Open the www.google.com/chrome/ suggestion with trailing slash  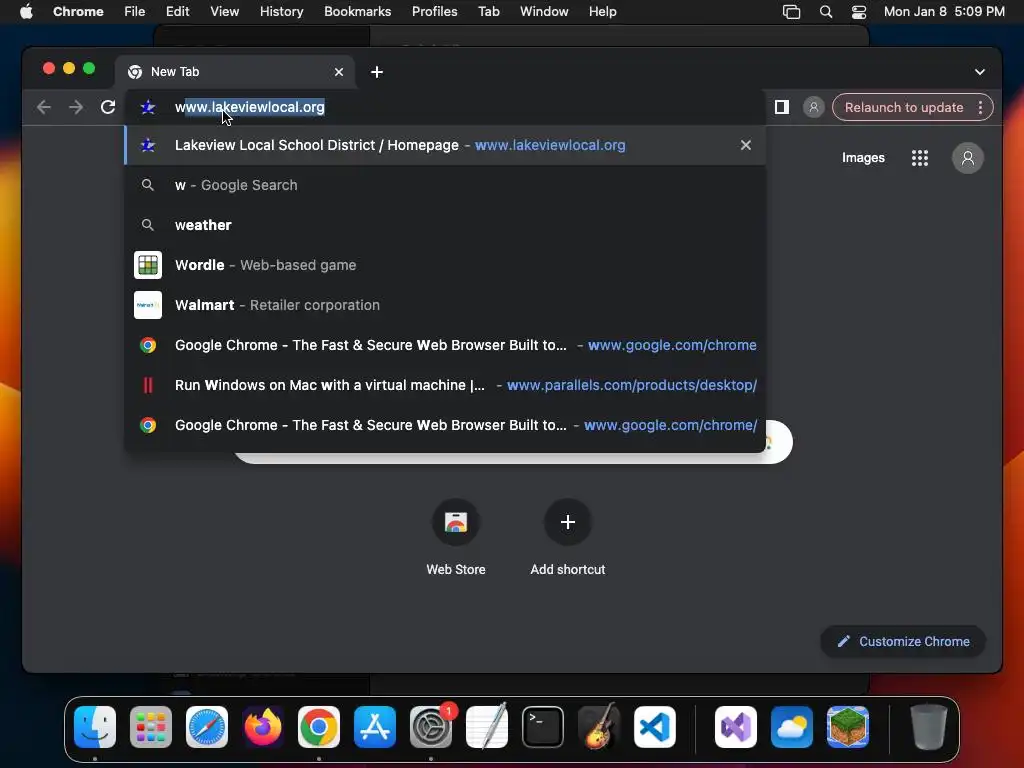(445, 424)
